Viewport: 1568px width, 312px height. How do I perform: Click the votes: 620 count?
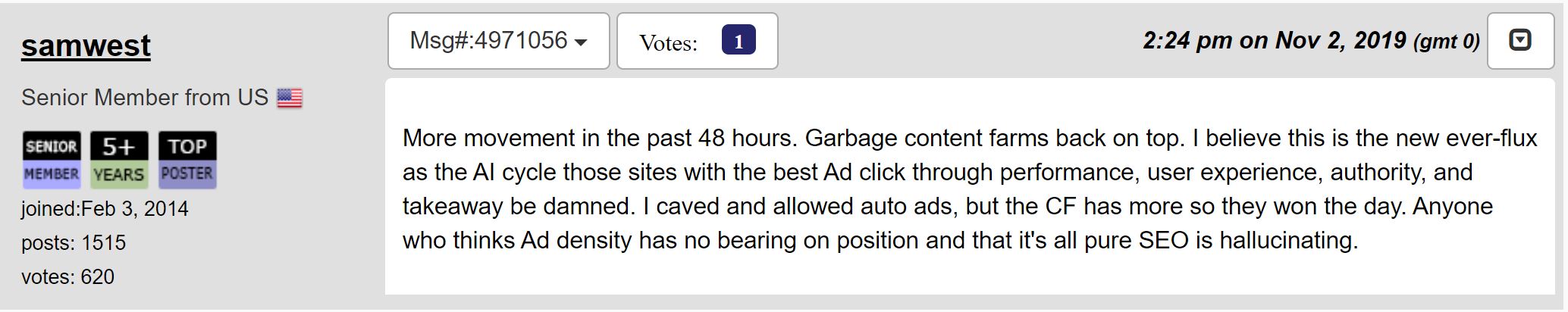point(67,276)
